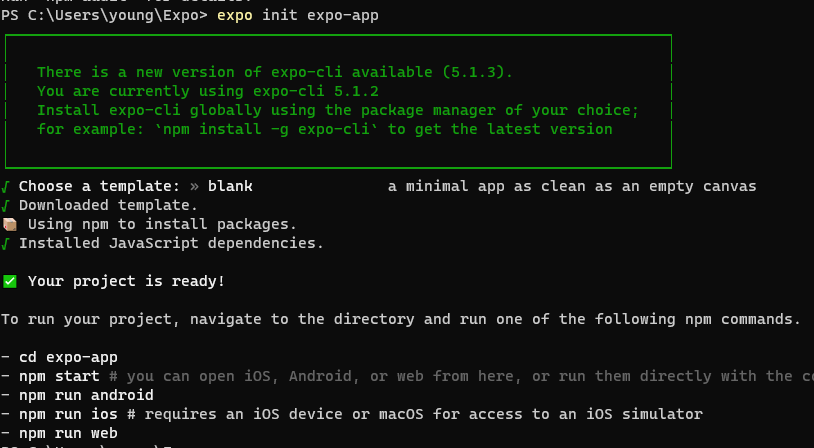This screenshot has width=814, height=448.
Task: Click 'Install expo-cli globally using the package manager' line
Action: tap(337, 111)
